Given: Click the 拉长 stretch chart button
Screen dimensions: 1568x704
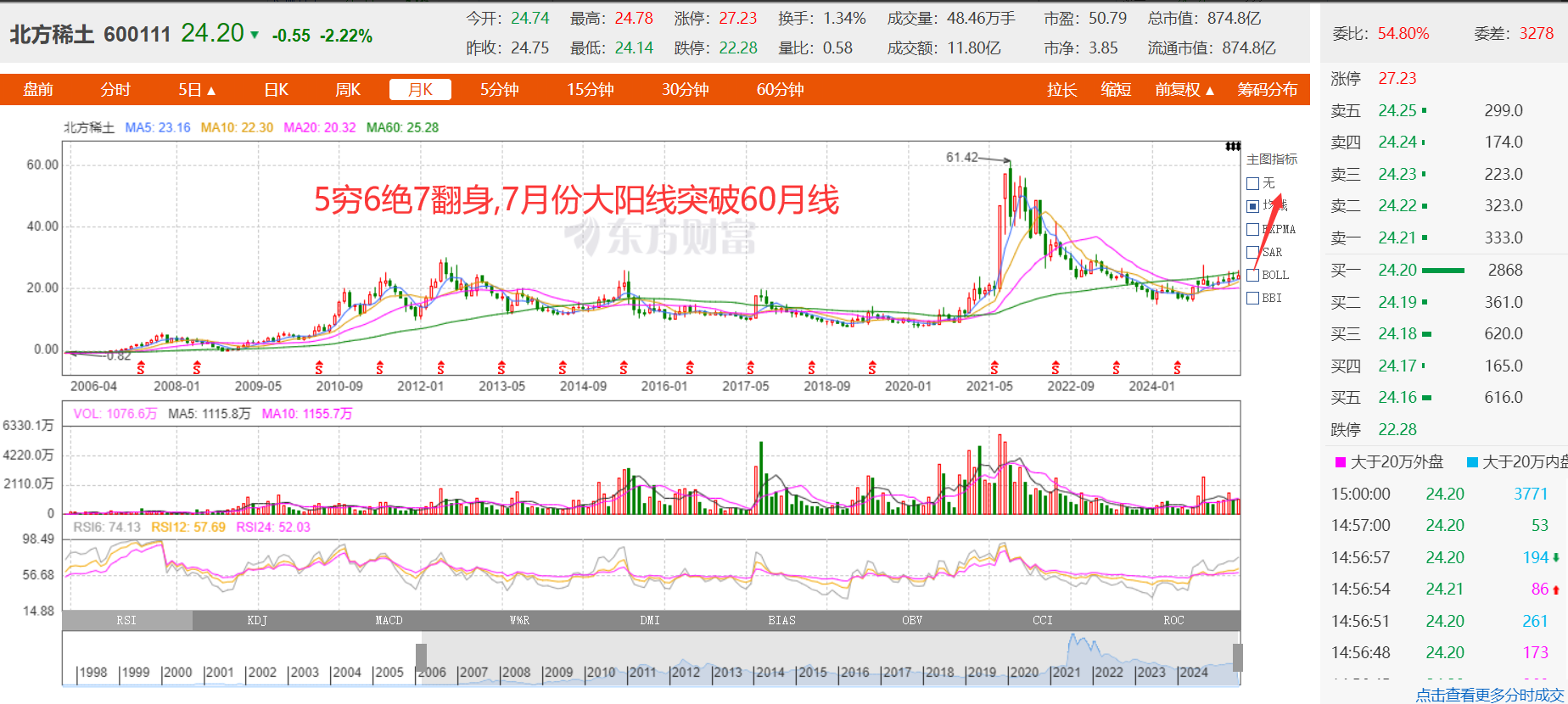Looking at the screenshot, I should (x=1062, y=90).
